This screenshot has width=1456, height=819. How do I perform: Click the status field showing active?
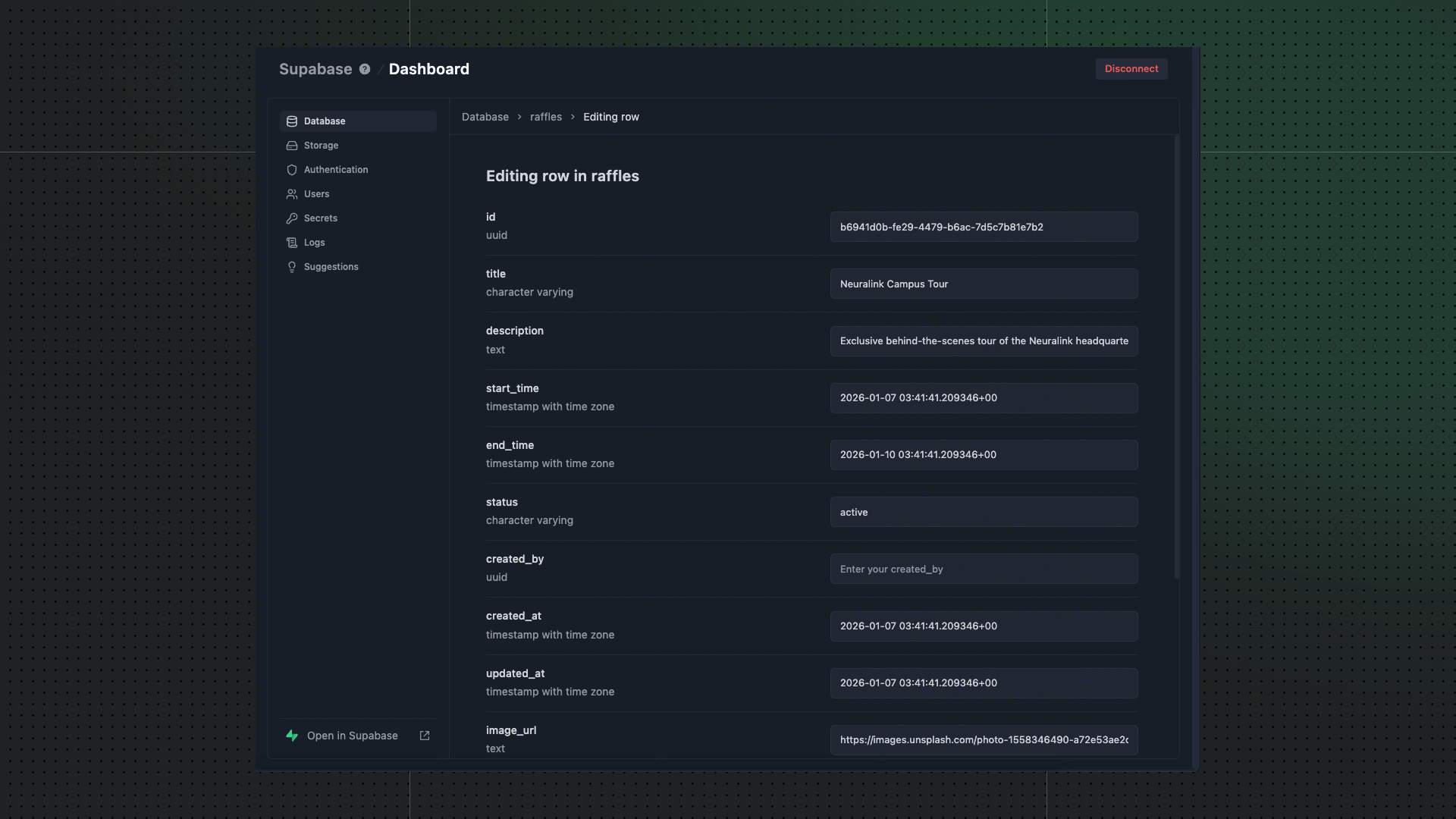tap(984, 512)
